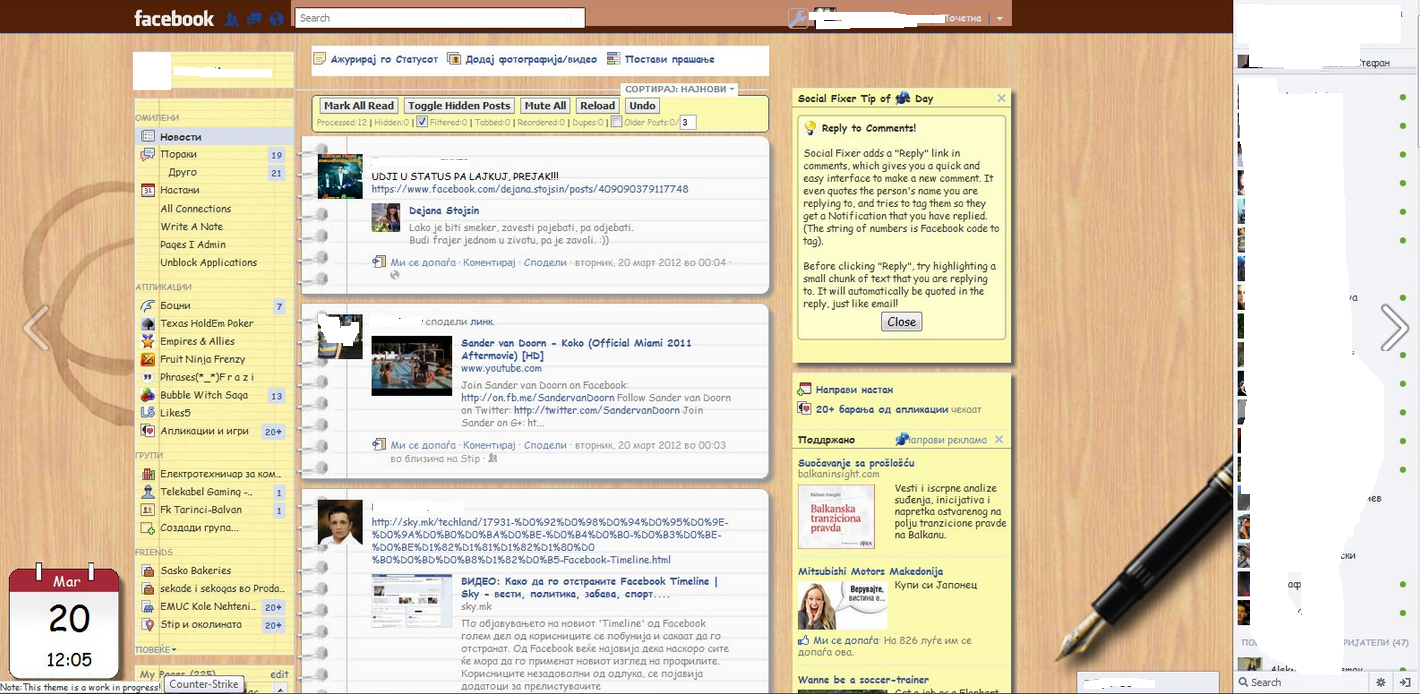
Task: Click the Balkanska tranziciona pravda ad image
Action: pyautogui.click(x=836, y=516)
